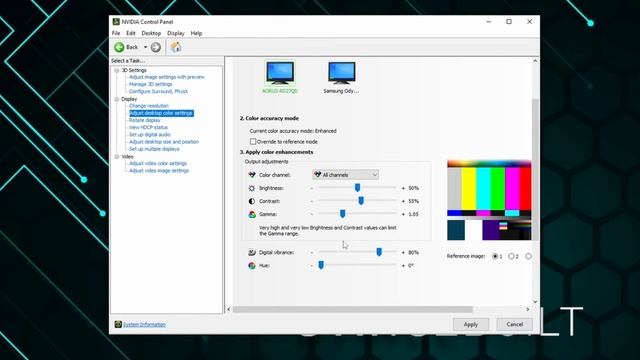Click the horizontal scrollbar thumb
The width and height of the screenshot is (640, 360).
(353, 309)
